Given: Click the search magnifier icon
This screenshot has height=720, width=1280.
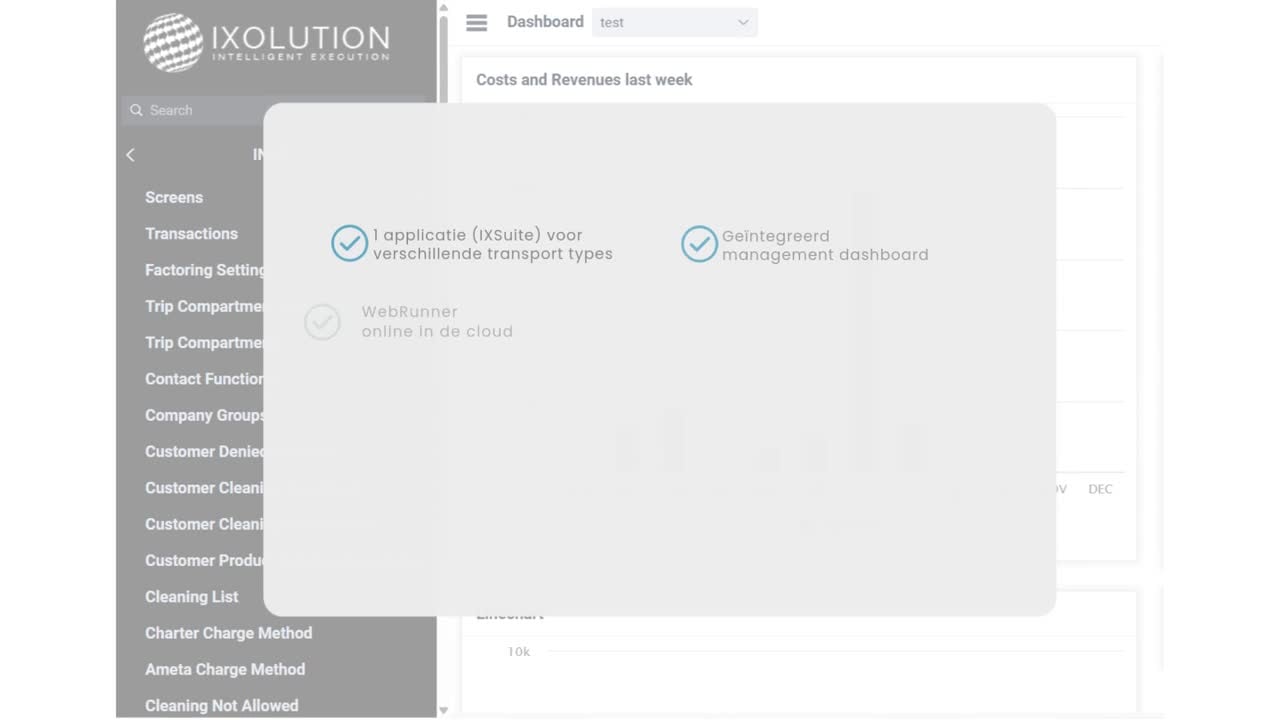Looking at the screenshot, I should pyautogui.click(x=136, y=110).
